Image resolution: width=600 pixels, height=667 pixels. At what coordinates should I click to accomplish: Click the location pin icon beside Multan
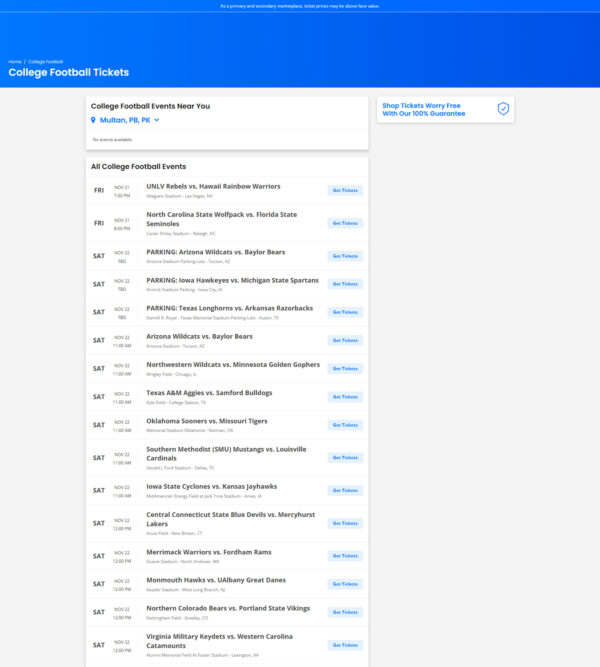(x=93, y=120)
